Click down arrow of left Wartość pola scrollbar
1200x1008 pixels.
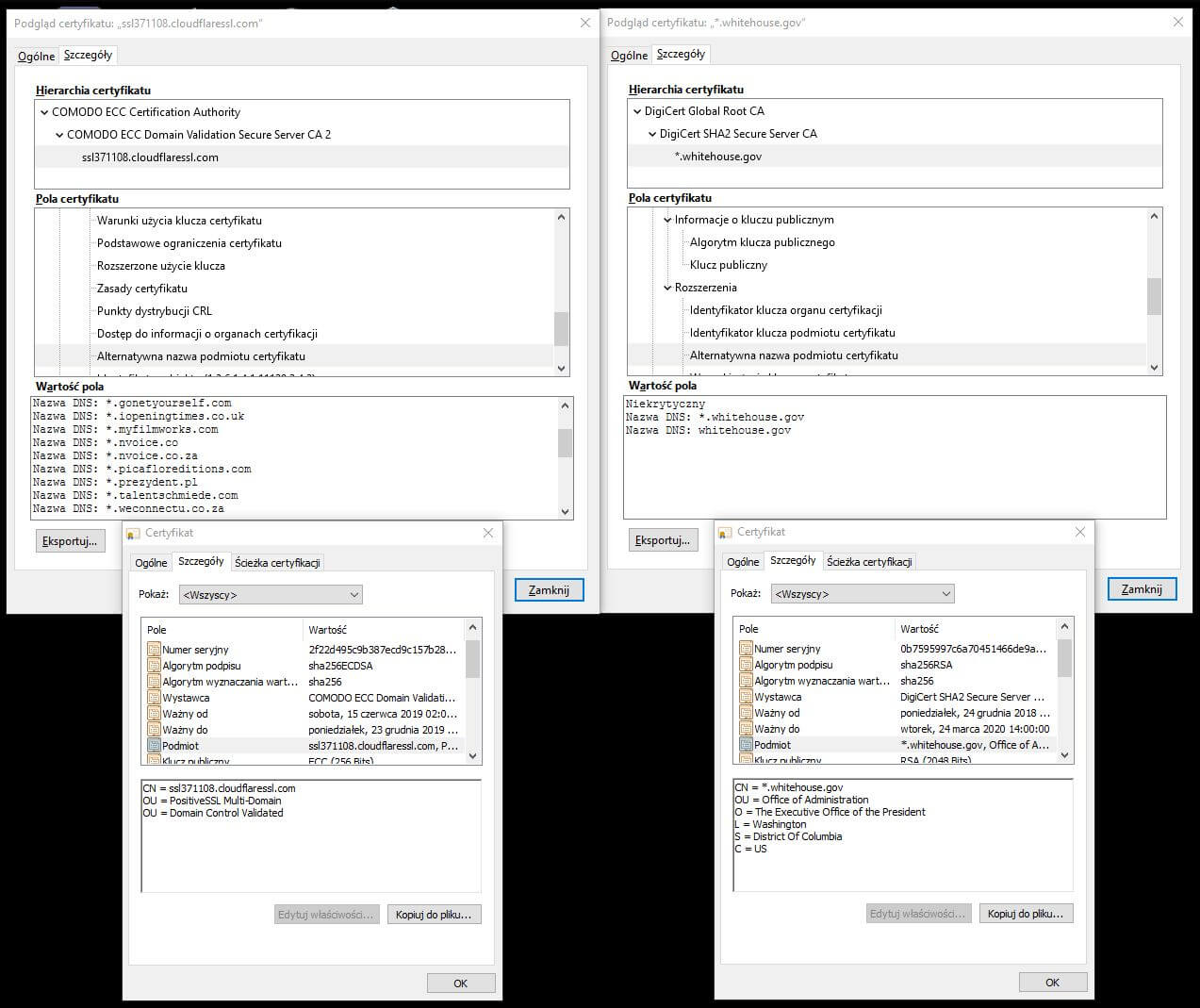pyautogui.click(x=566, y=512)
